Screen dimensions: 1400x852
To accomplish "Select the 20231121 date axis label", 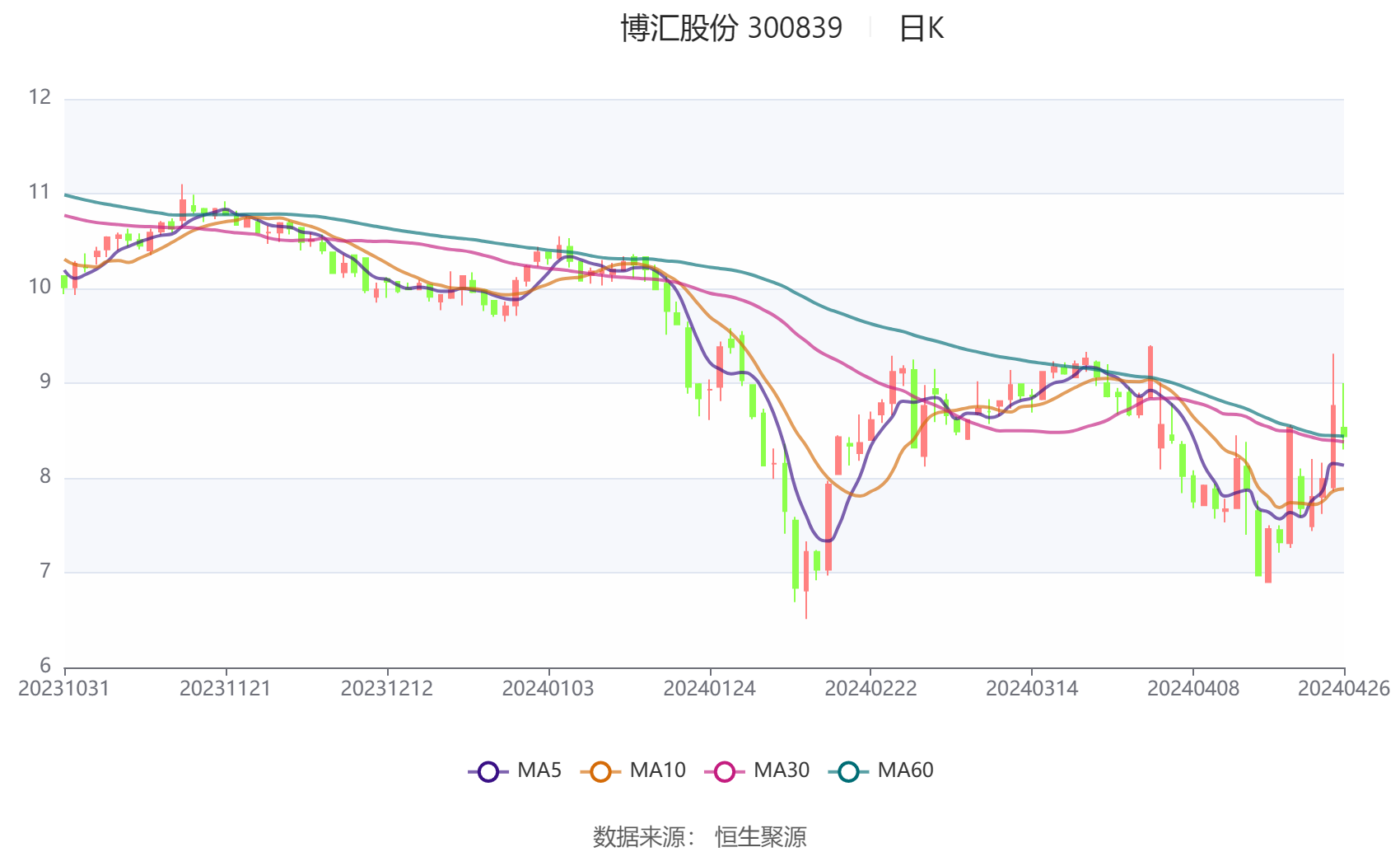I will (226, 689).
